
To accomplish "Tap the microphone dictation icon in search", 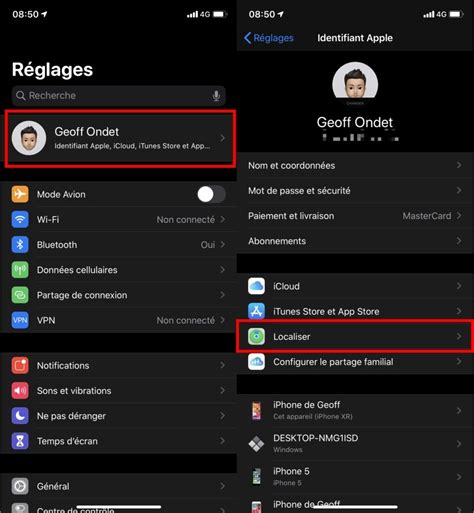I will (x=216, y=96).
